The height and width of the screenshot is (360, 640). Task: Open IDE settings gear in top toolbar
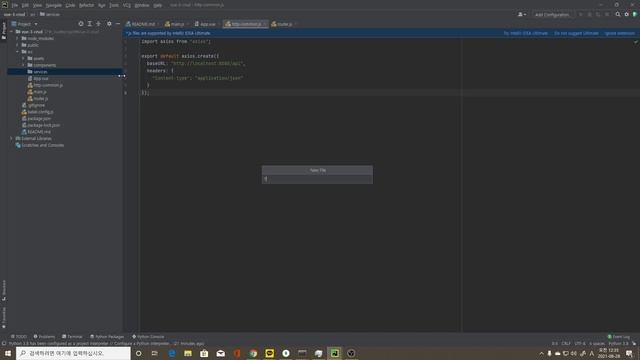[x=627, y=14]
